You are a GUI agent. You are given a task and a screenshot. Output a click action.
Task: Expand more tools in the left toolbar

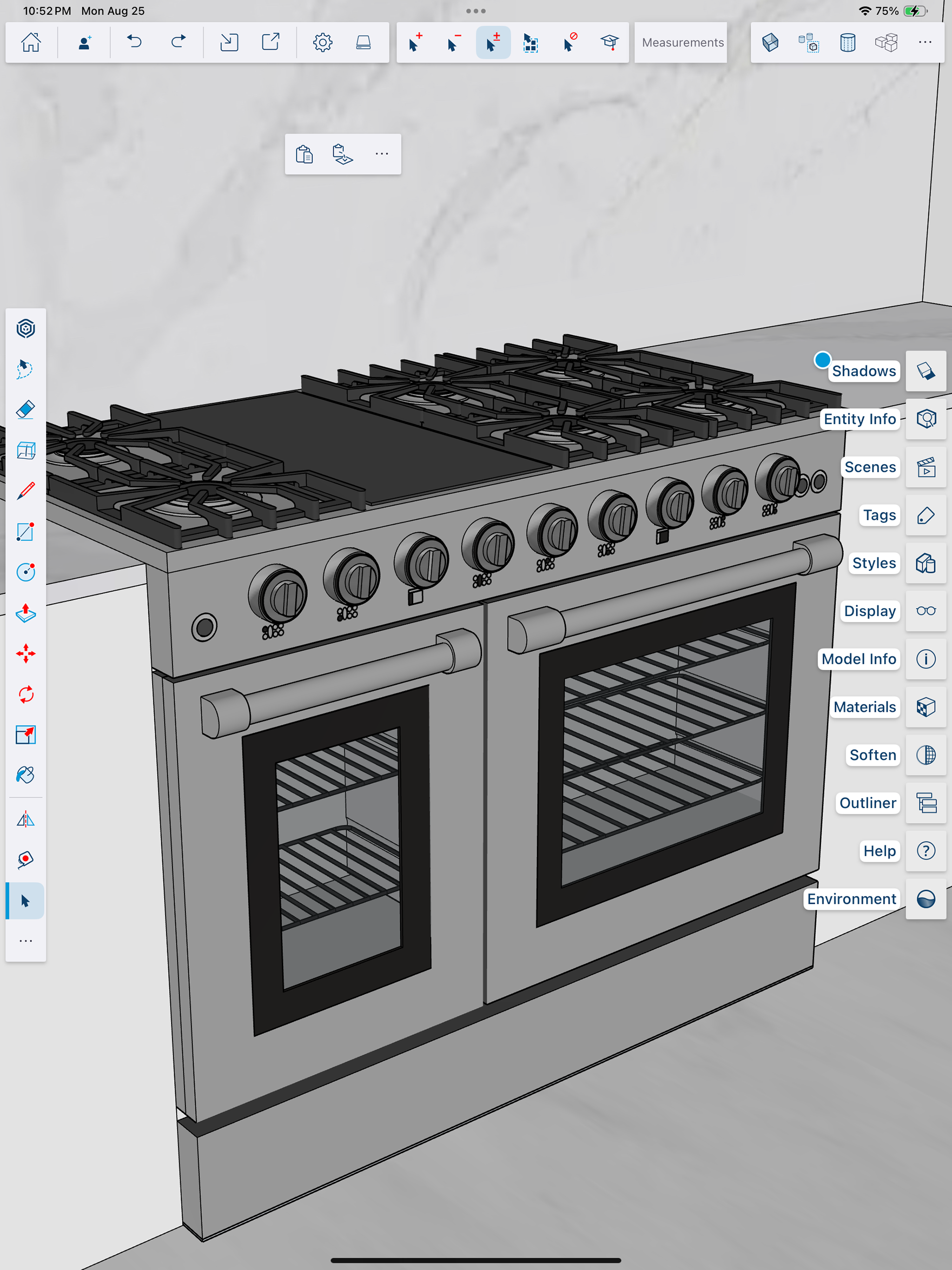(25, 941)
